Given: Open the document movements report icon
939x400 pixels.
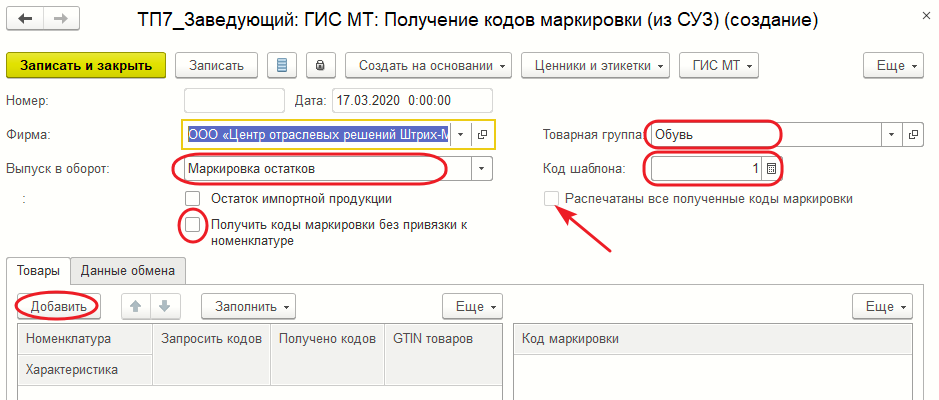Looking at the screenshot, I should (281, 66).
